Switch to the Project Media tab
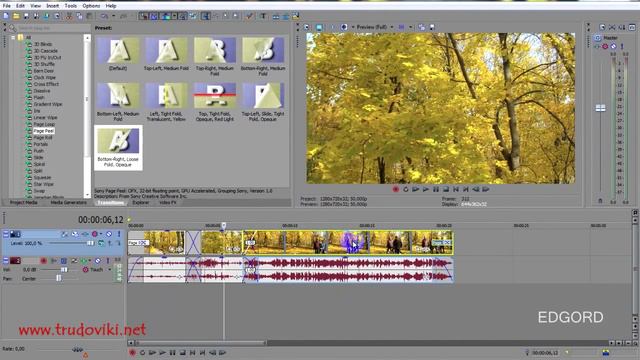Screen dimensions: 640x360 [23, 202]
